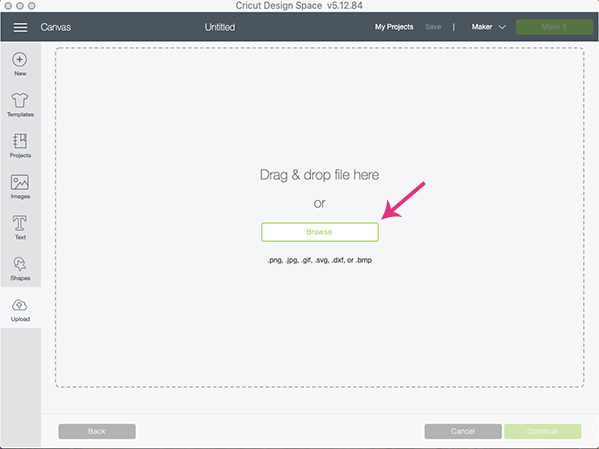Click the macOS close window button
The width and height of the screenshot is (599, 449).
point(8,6)
